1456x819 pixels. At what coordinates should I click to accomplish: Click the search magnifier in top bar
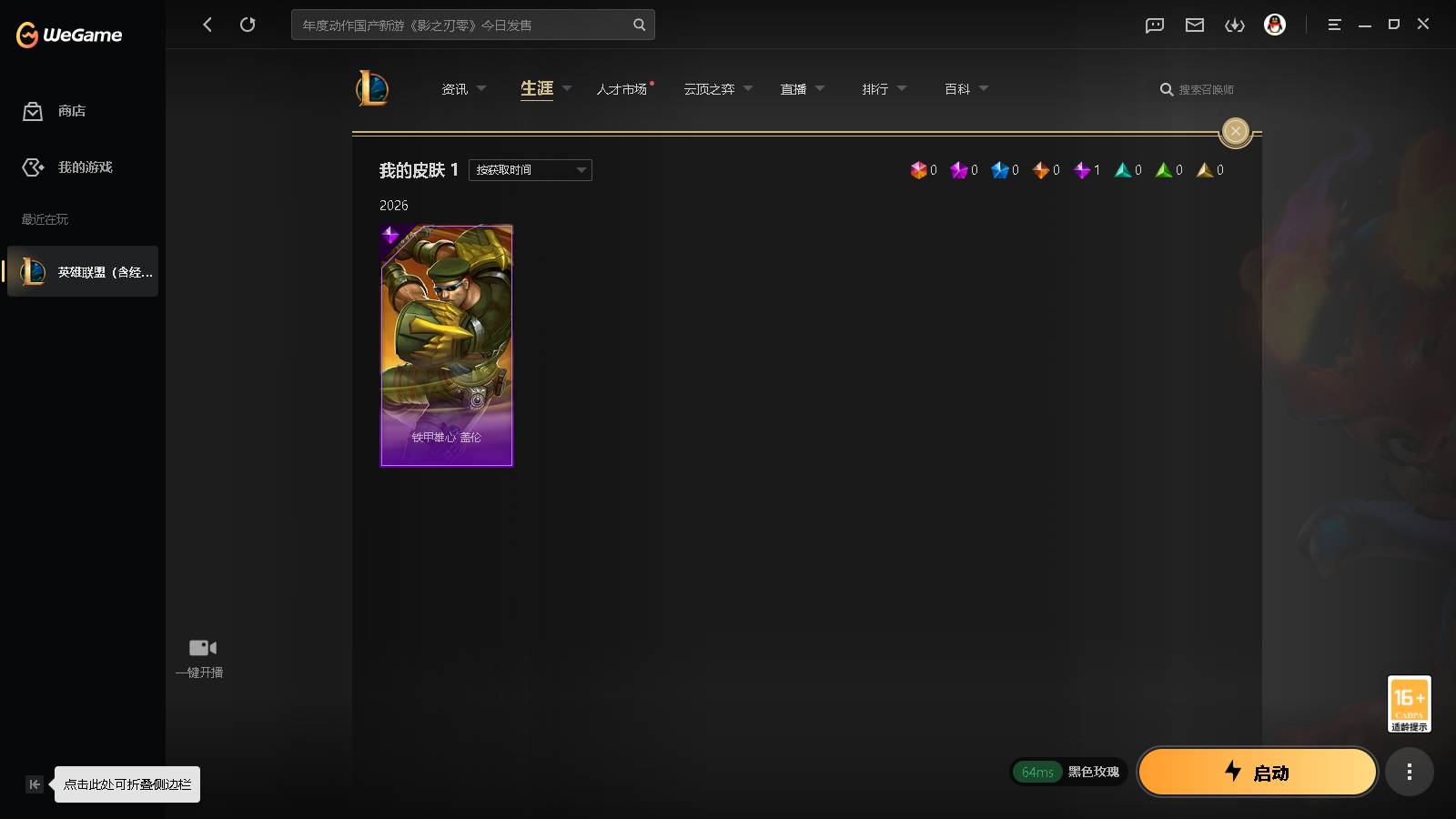[x=639, y=25]
